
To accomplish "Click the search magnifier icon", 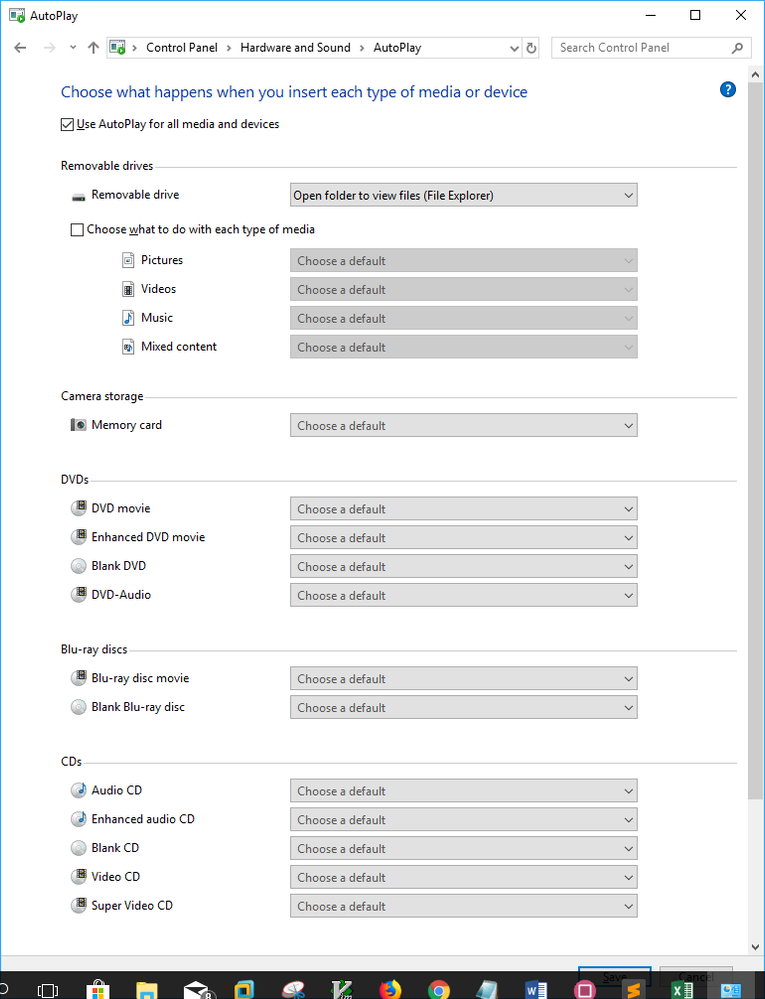I will point(738,48).
